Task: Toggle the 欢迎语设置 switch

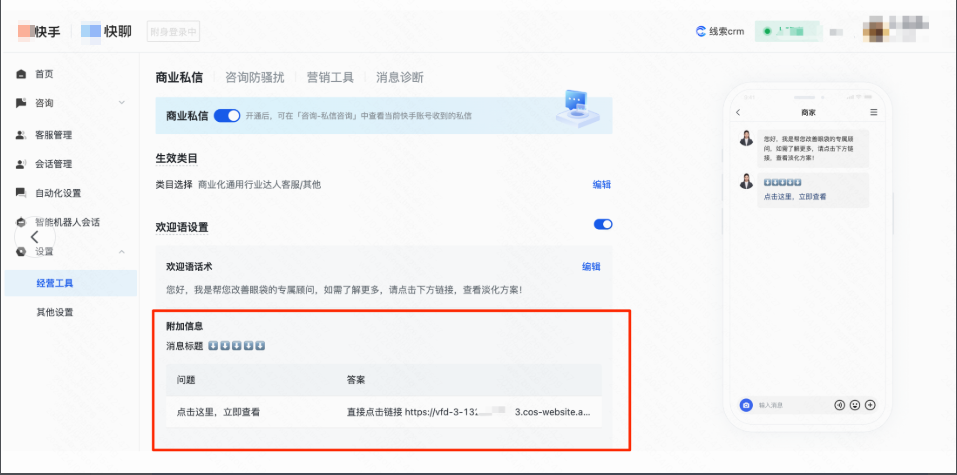Action: click(x=603, y=224)
